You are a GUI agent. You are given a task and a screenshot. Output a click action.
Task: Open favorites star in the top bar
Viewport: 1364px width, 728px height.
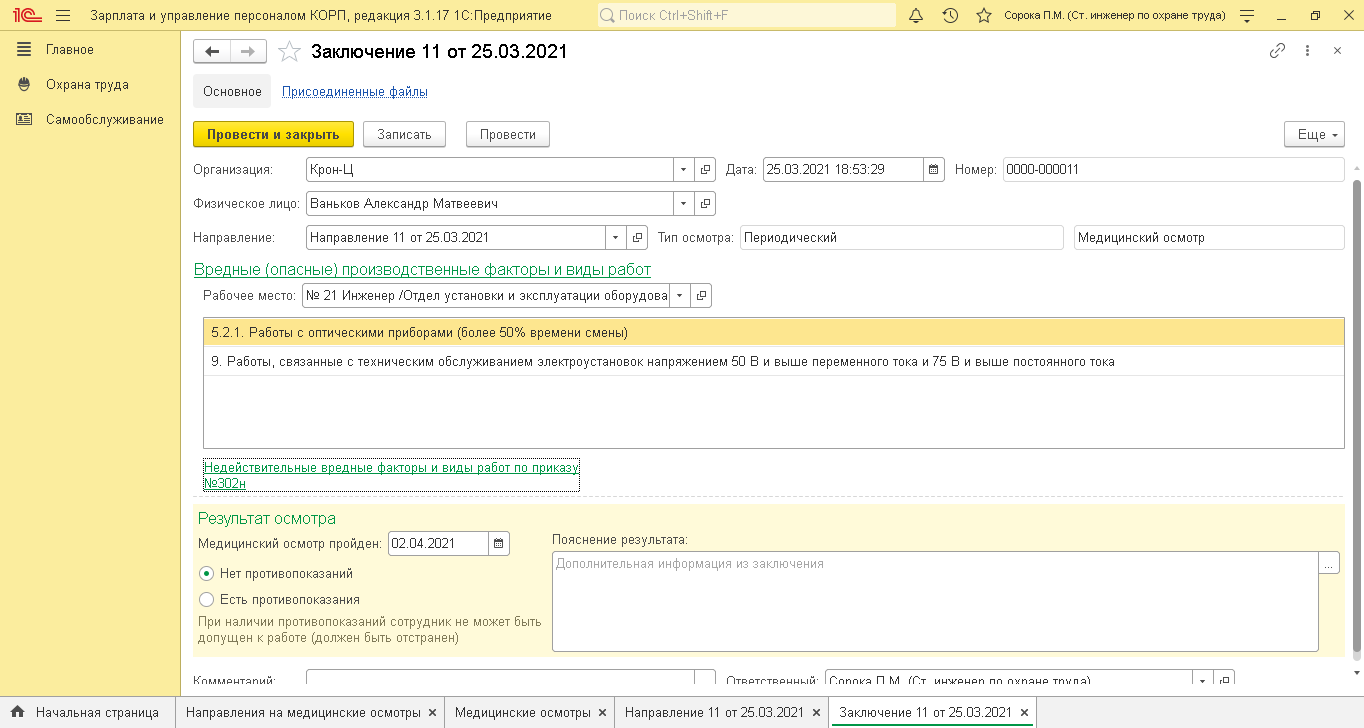click(984, 16)
